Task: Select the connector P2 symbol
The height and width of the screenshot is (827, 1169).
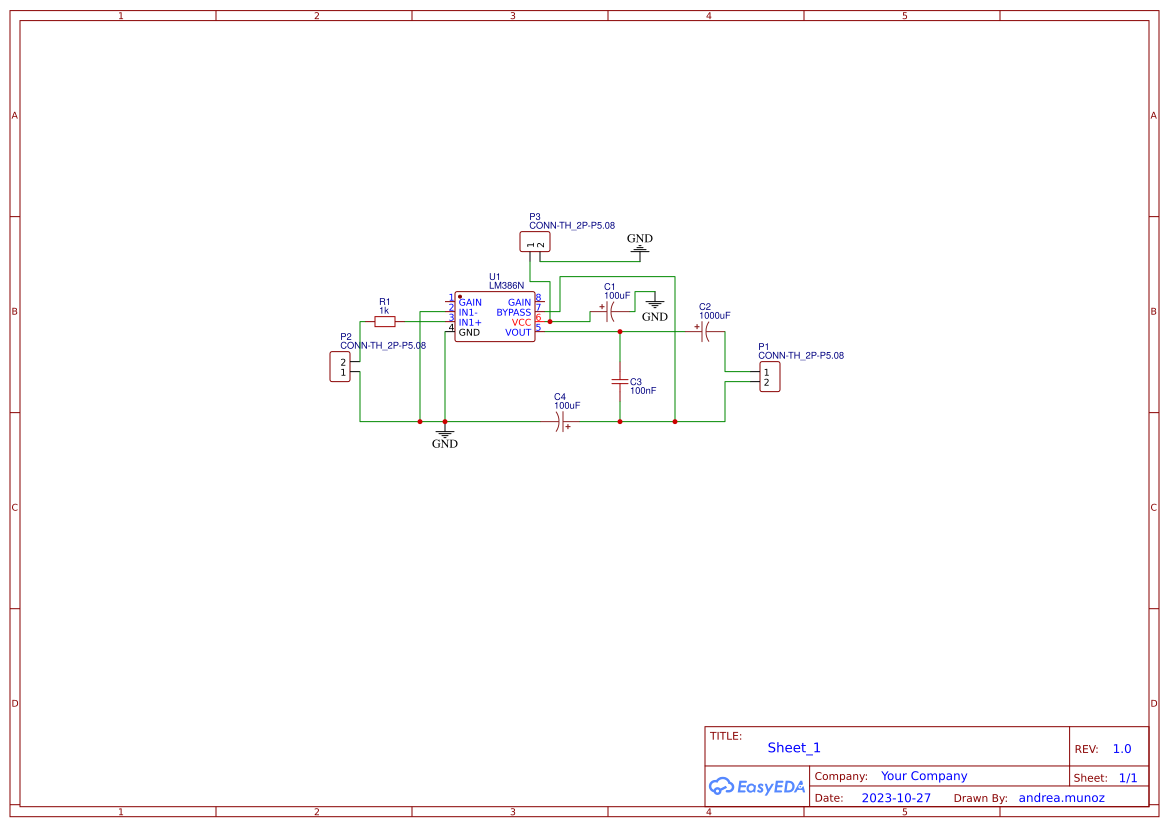Action: coord(340,366)
